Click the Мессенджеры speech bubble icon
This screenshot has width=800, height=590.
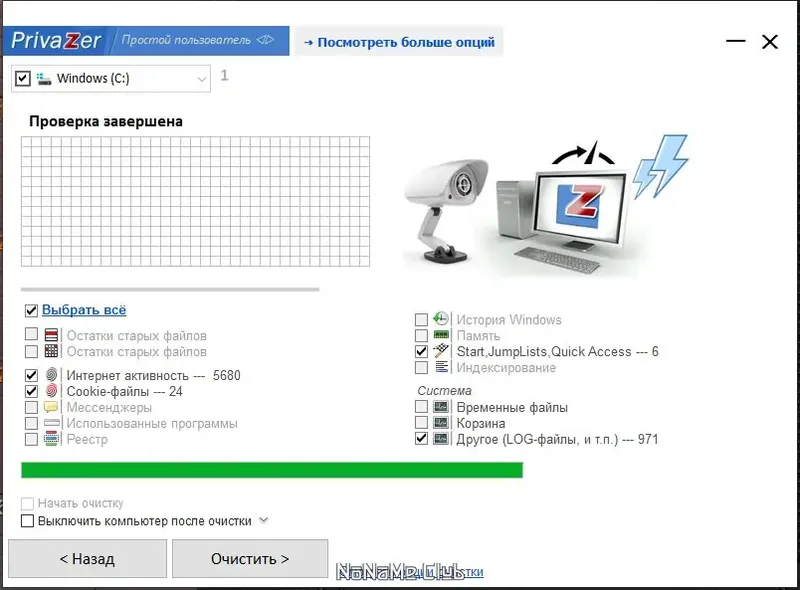(x=51, y=407)
